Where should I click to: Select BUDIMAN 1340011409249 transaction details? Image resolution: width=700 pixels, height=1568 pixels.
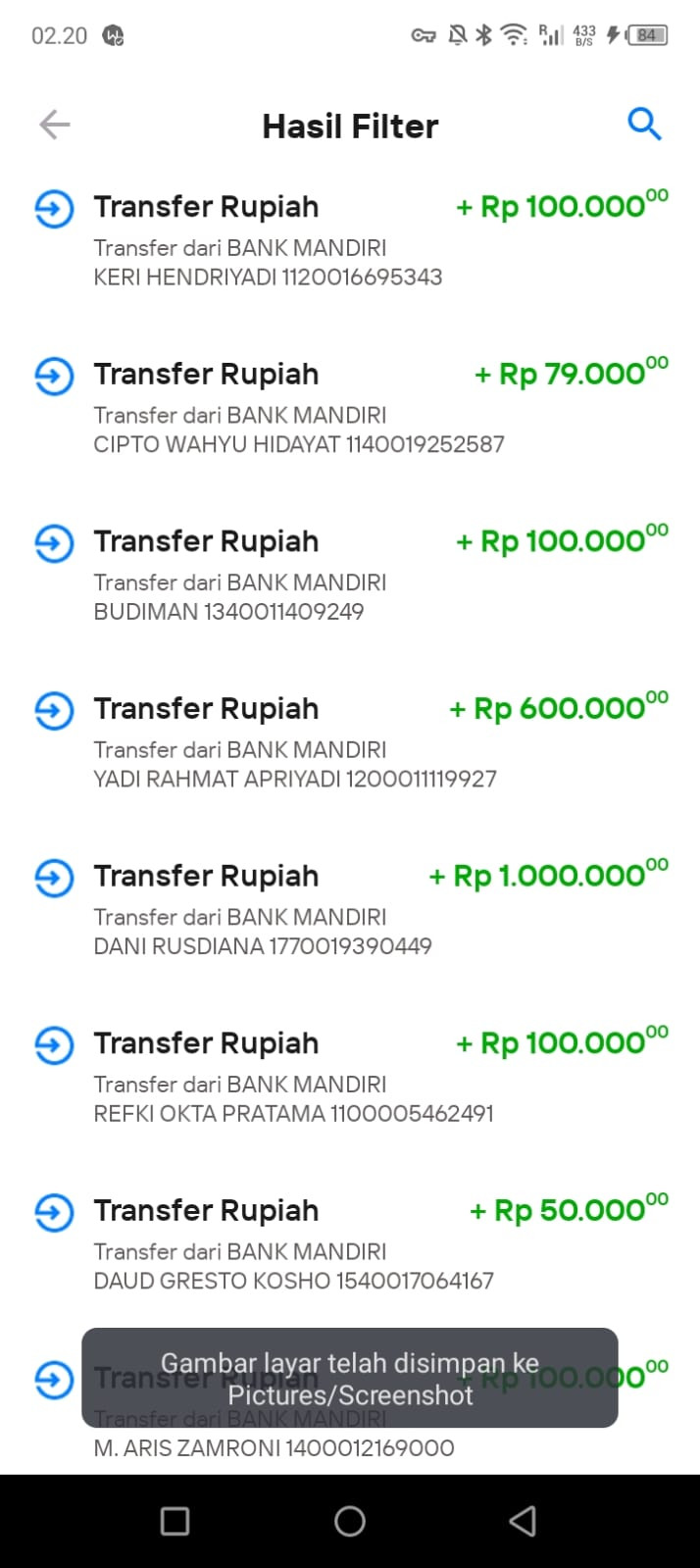pyautogui.click(x=228, y=611)
